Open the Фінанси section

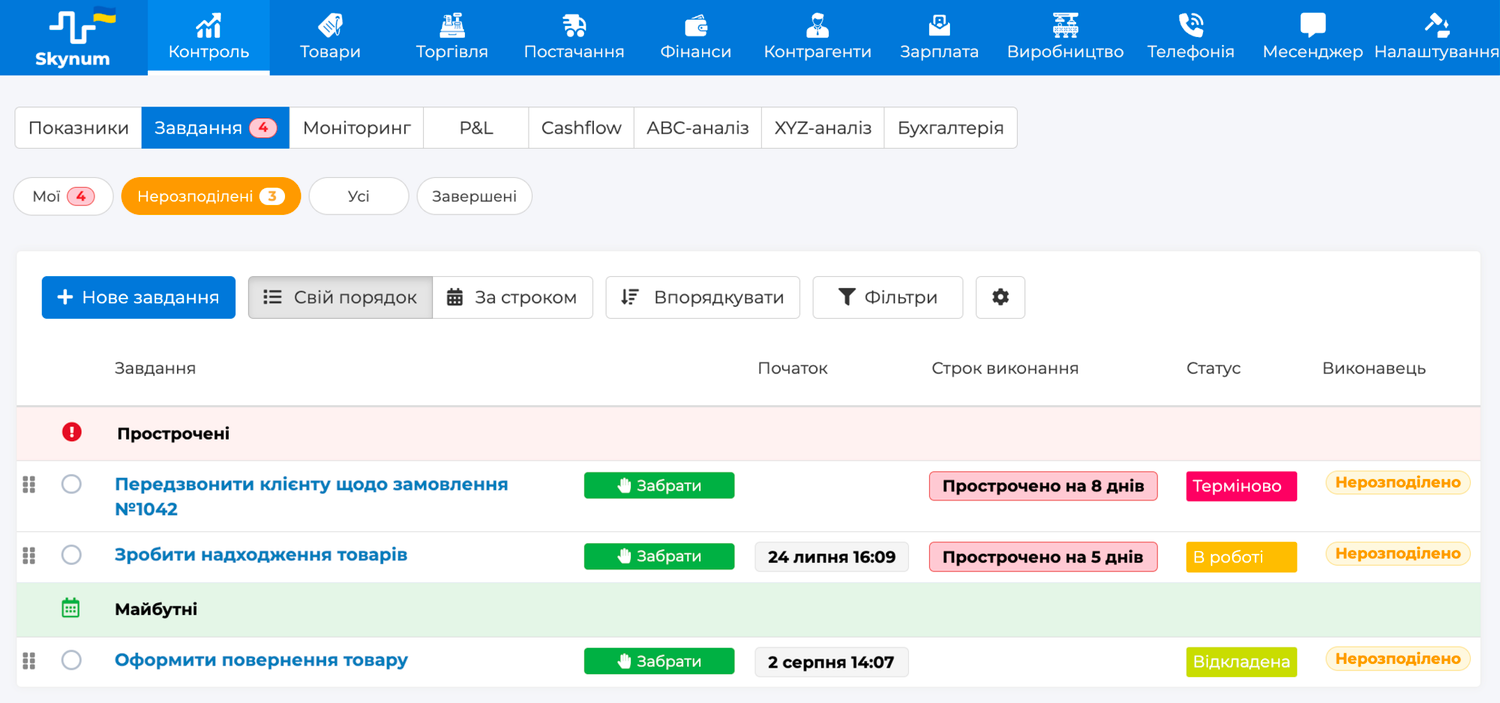tap(696, 37)
